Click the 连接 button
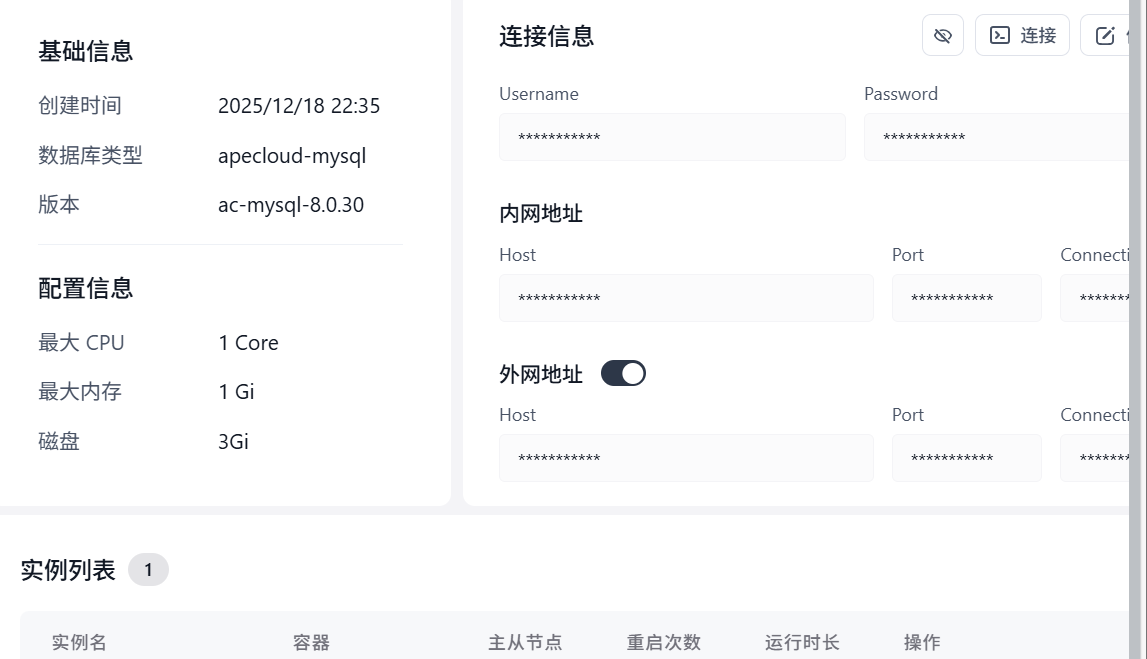 1022,34
